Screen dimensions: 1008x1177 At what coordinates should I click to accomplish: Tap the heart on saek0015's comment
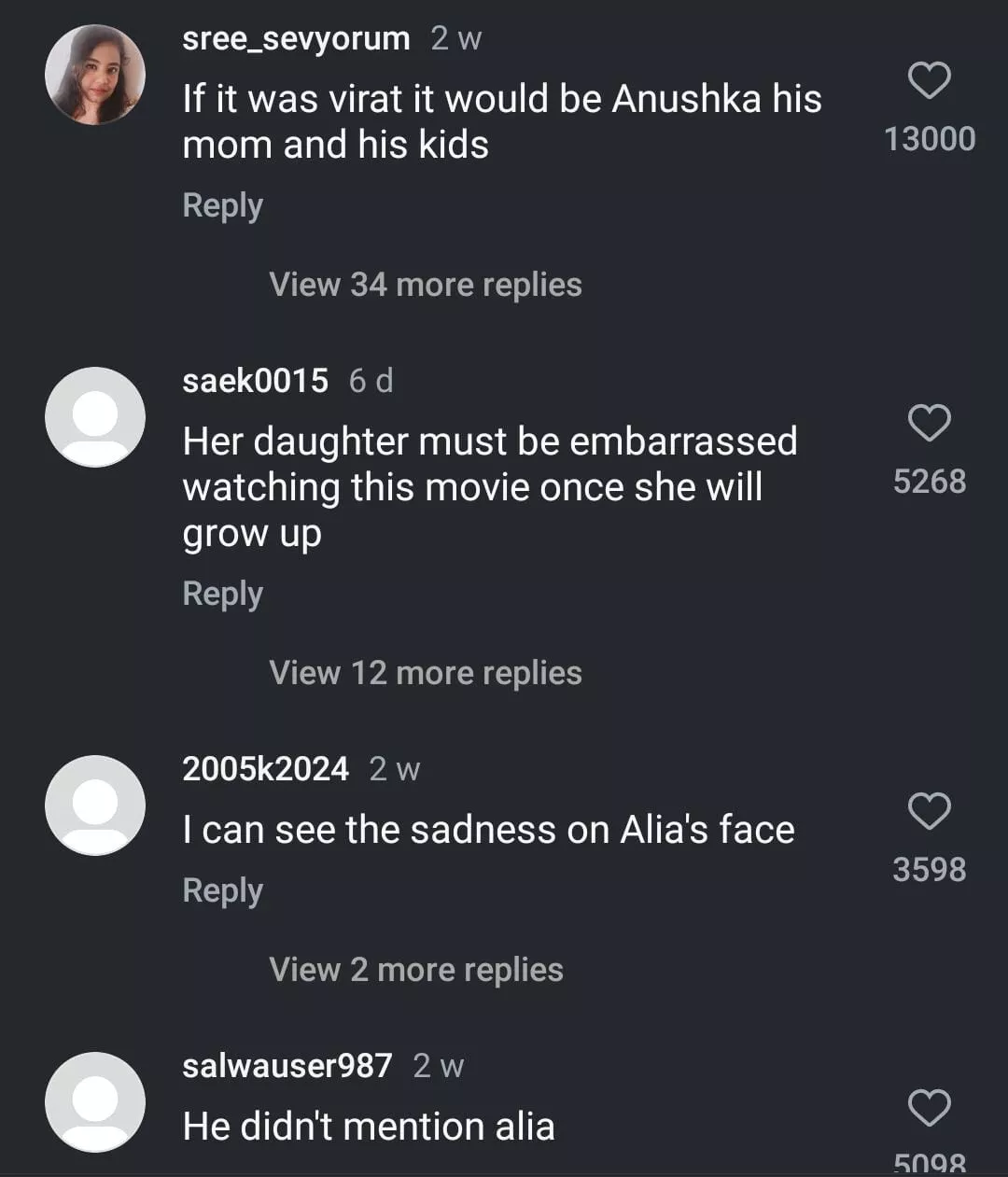[x=929, y=424]
